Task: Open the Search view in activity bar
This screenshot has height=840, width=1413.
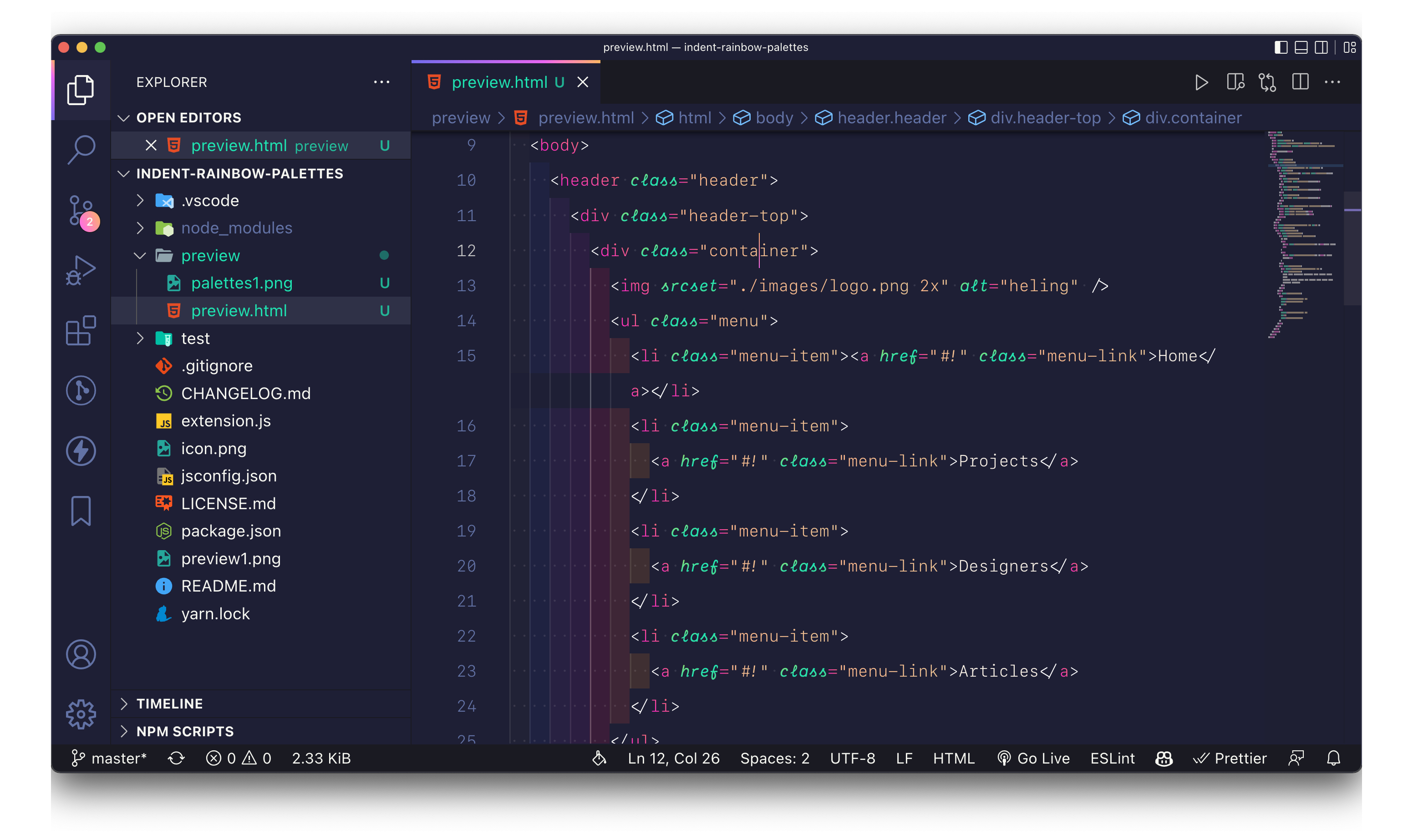Action: 81,149
